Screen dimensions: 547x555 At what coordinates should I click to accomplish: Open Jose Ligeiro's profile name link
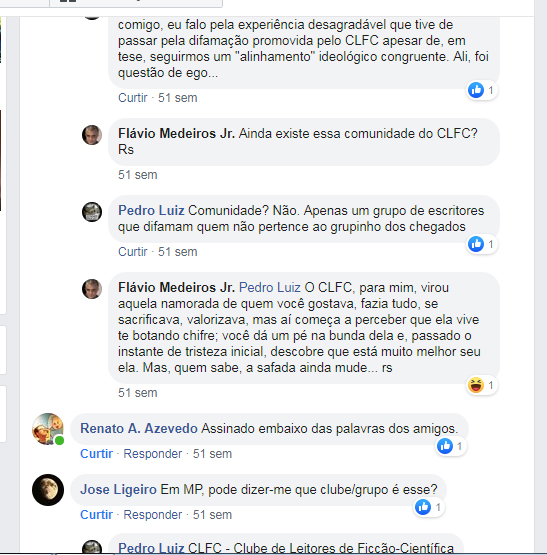(x=118, y=490)
